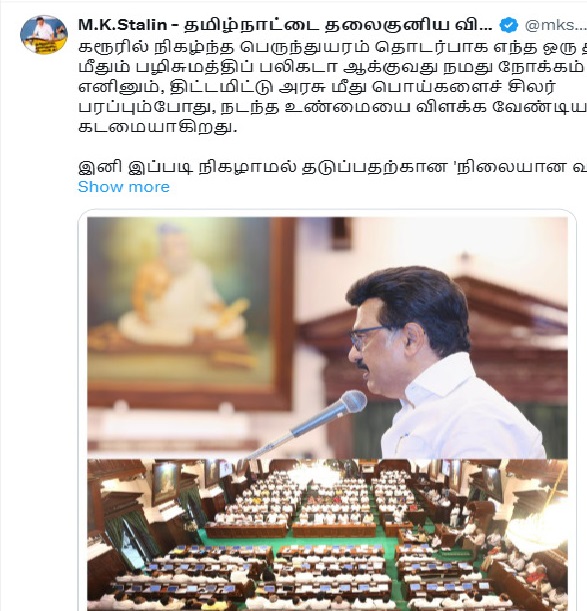Click the tweet line starting with எனினும், திட்டமிட்டு
The width and height of the screenshot is (587, 611).
coord(317,87)
